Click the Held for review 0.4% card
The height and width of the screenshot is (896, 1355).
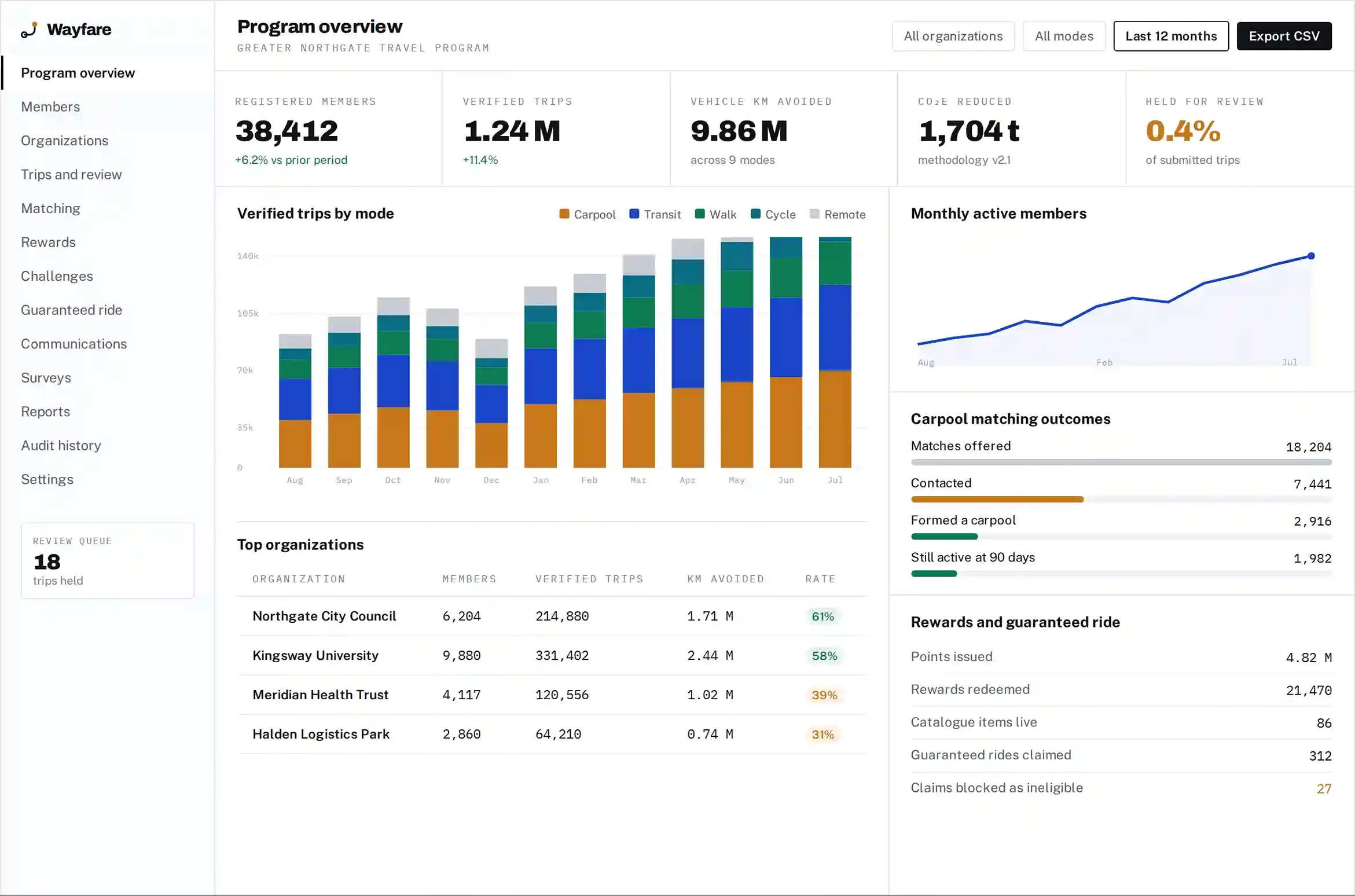tap(1240, 128)
